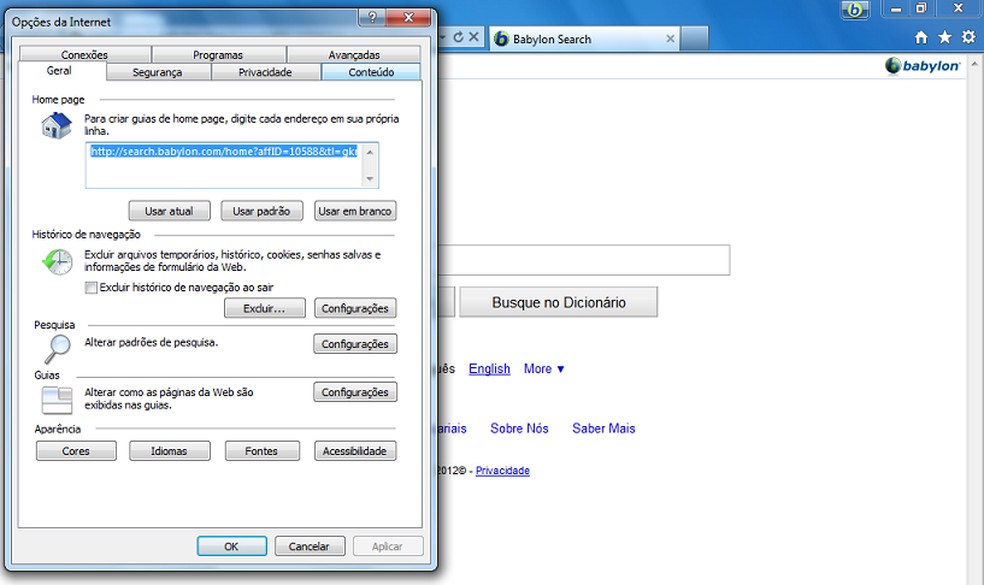Open the Saber Mais link
The width and height of the screenshot is (984, 585).
click(x=604, y=429)
